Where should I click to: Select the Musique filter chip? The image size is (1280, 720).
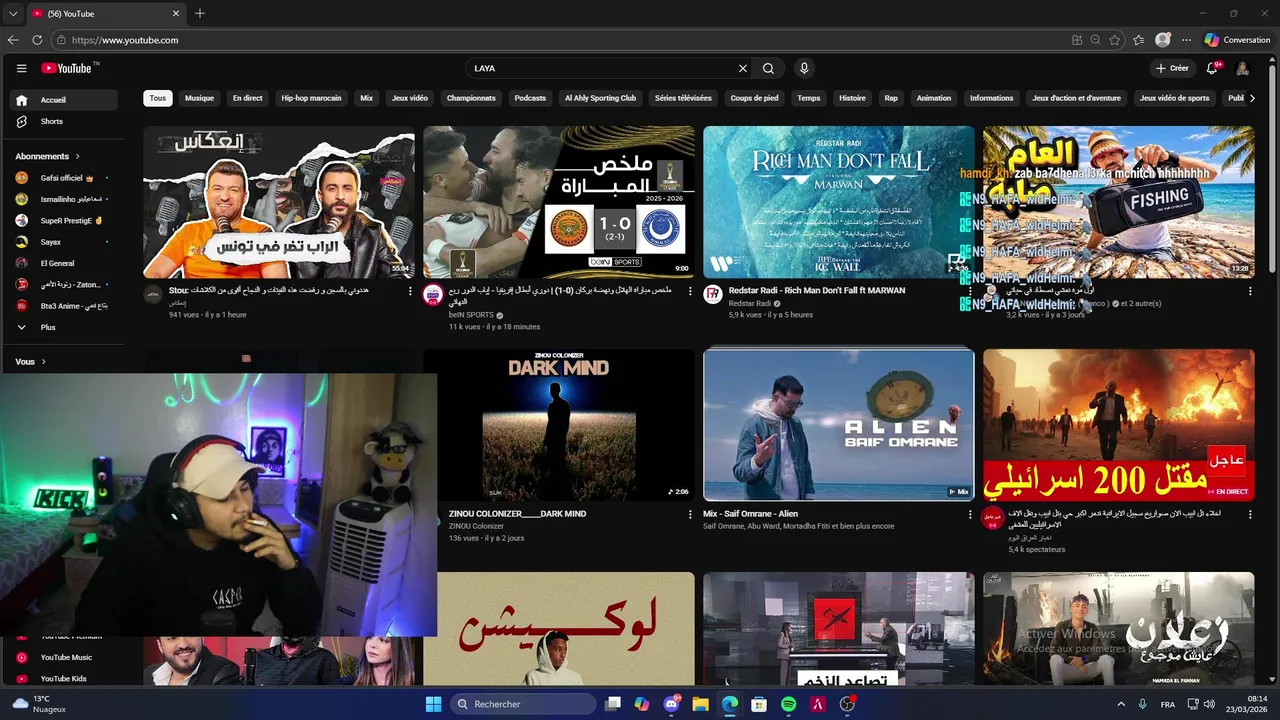199,98
